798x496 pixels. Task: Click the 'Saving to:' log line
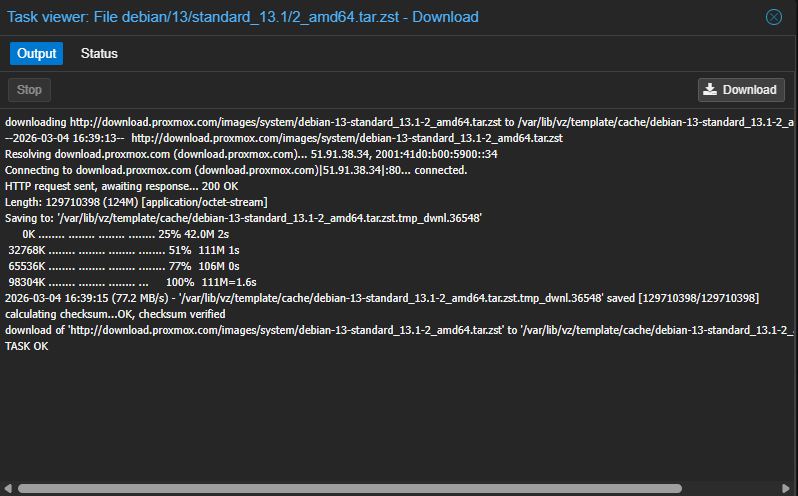pos(243,218)
